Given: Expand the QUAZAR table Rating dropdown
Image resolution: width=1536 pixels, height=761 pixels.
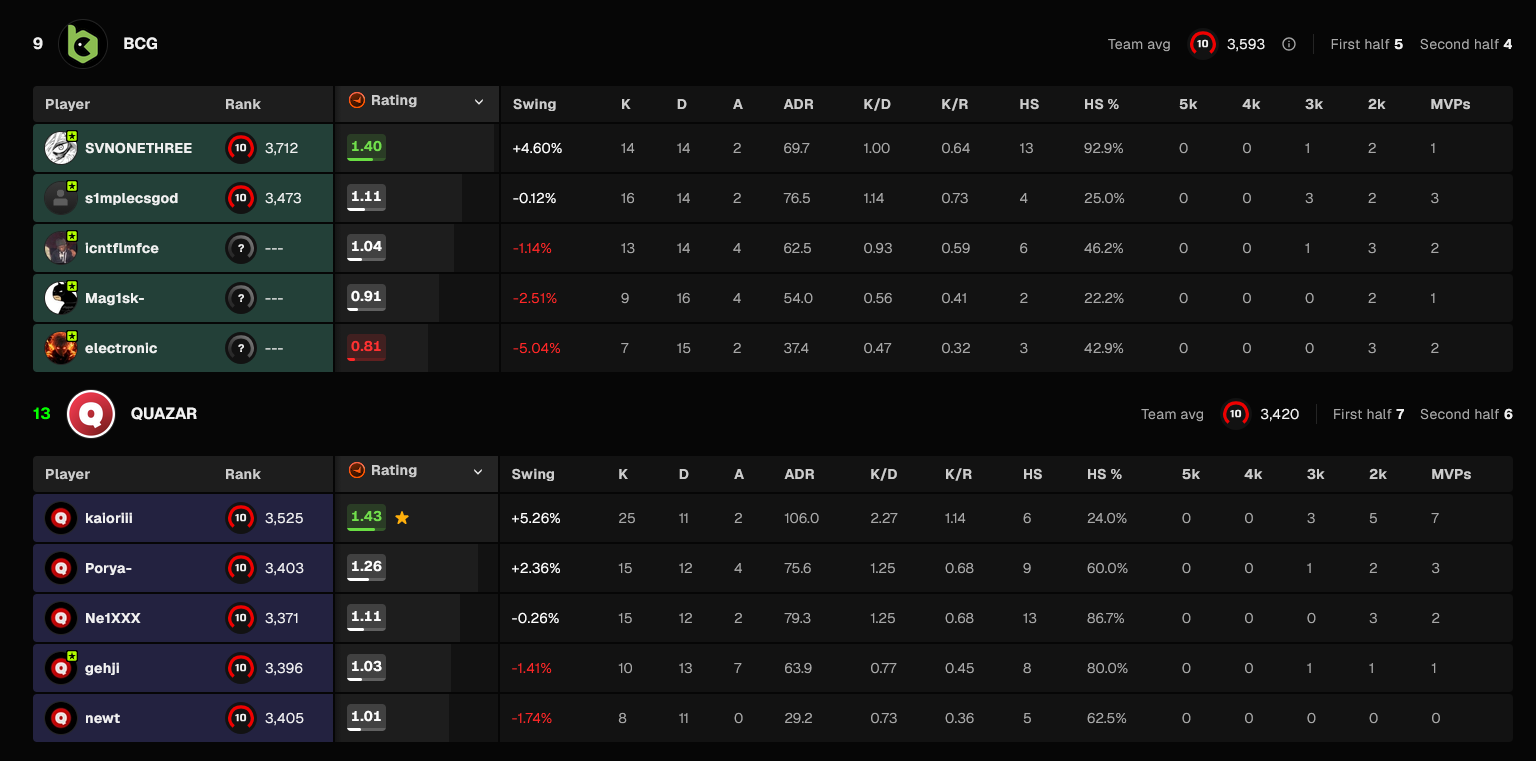Looking at the screenshot, I should coord(478,472).
